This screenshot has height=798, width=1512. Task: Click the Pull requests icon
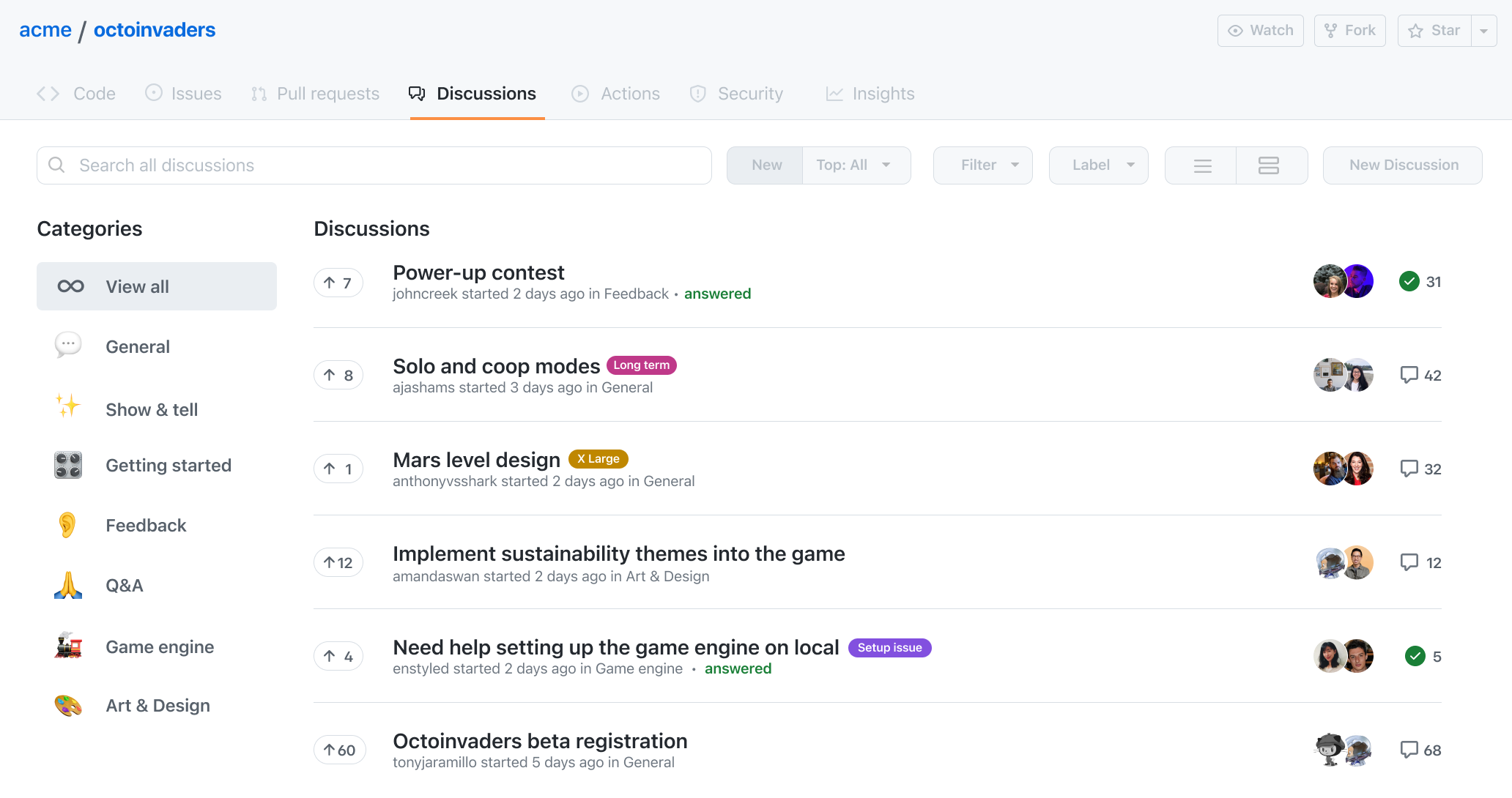pos(259,94)
